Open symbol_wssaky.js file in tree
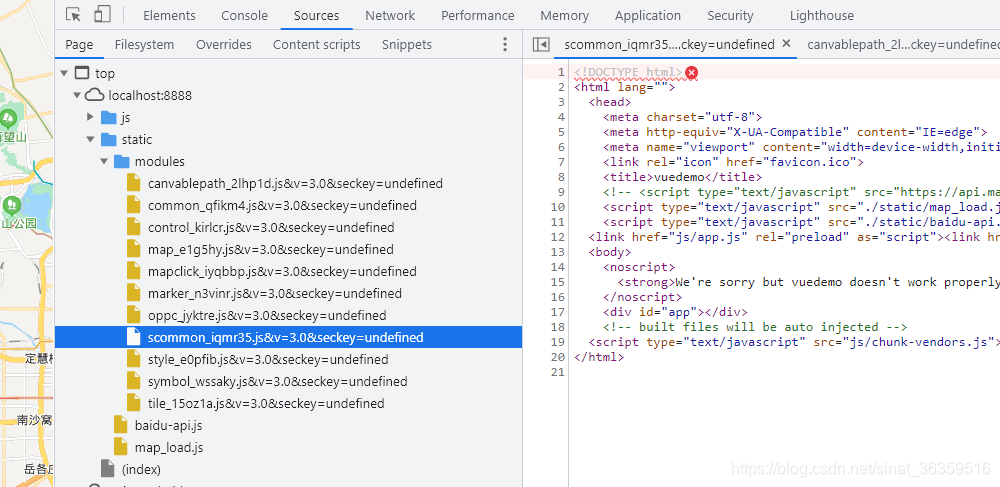The image size is (1000, 487). point(277,381)
